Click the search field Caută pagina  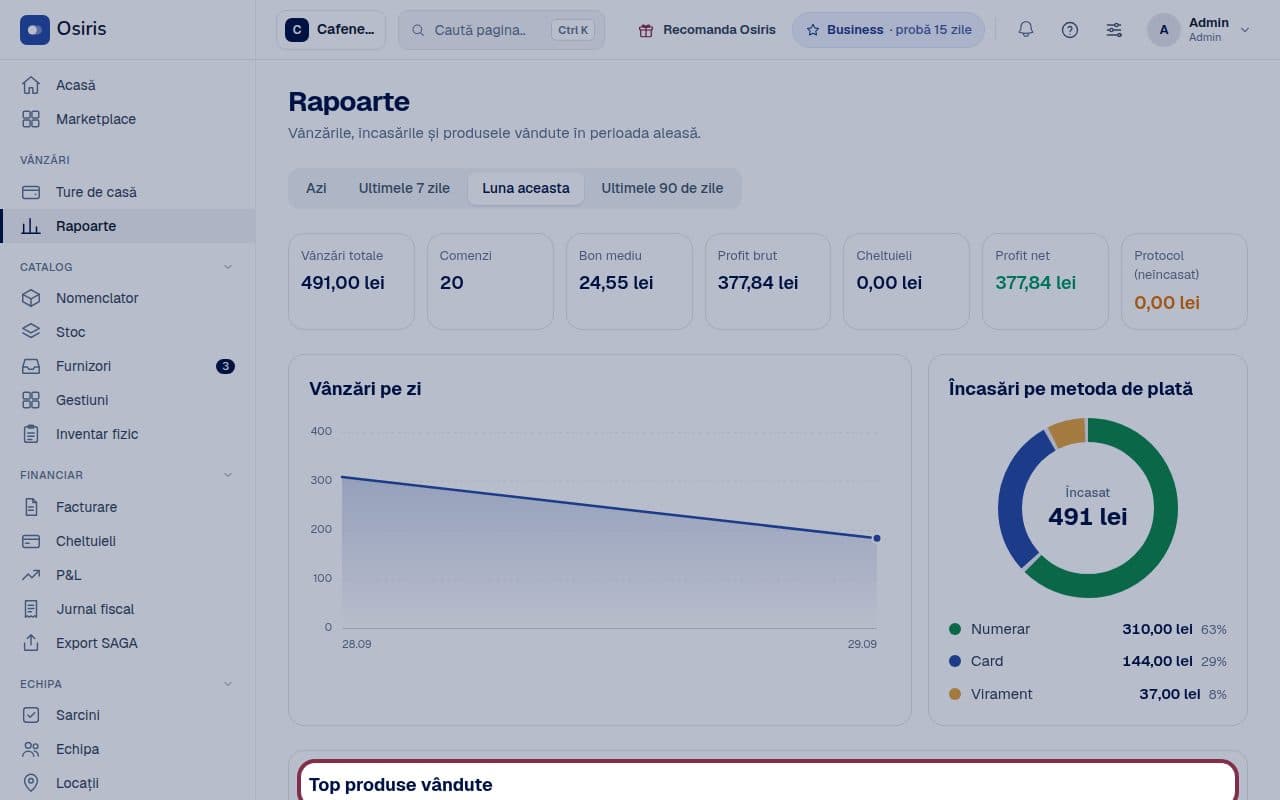click(501, 30)
